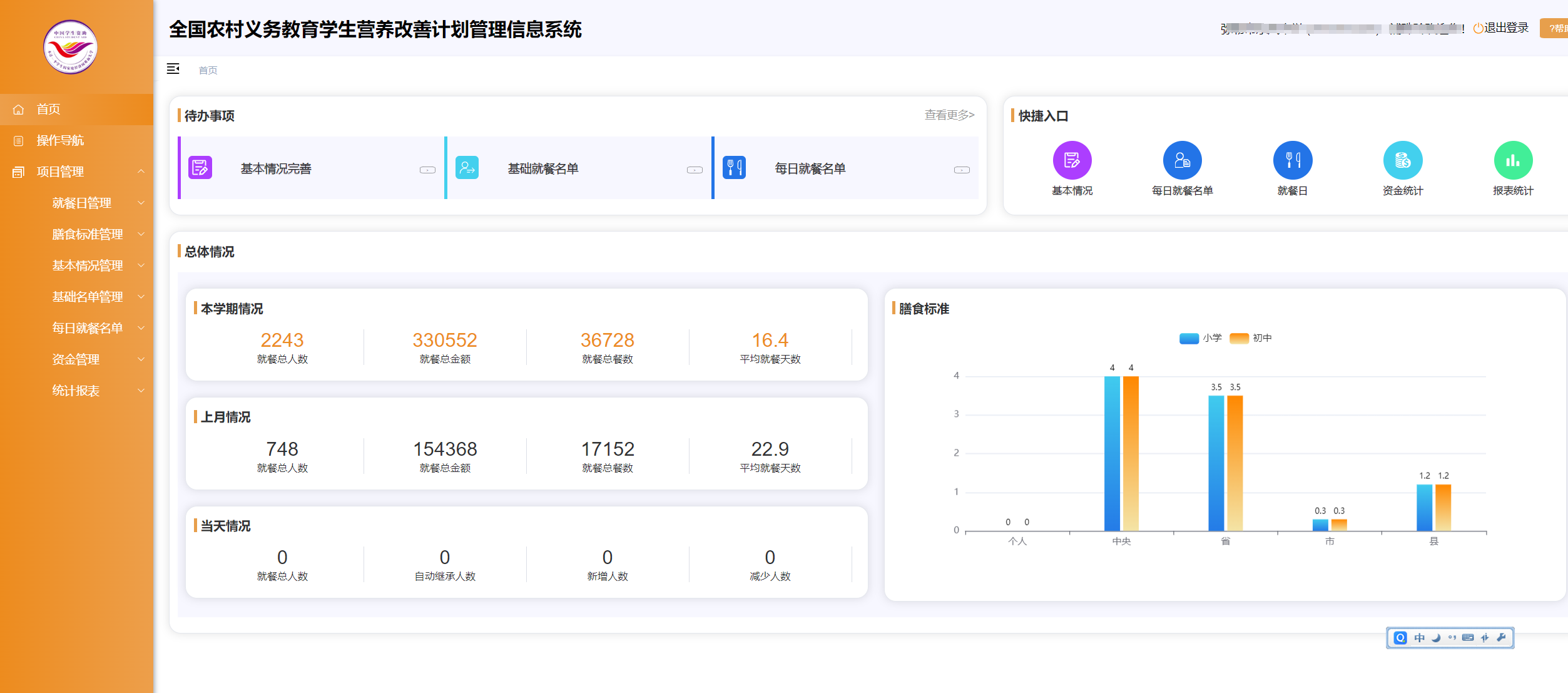This screenshot has width=1568, height=693.
Task: Open the 每日就餐名单 todo card text
Action: coord(810,168)
